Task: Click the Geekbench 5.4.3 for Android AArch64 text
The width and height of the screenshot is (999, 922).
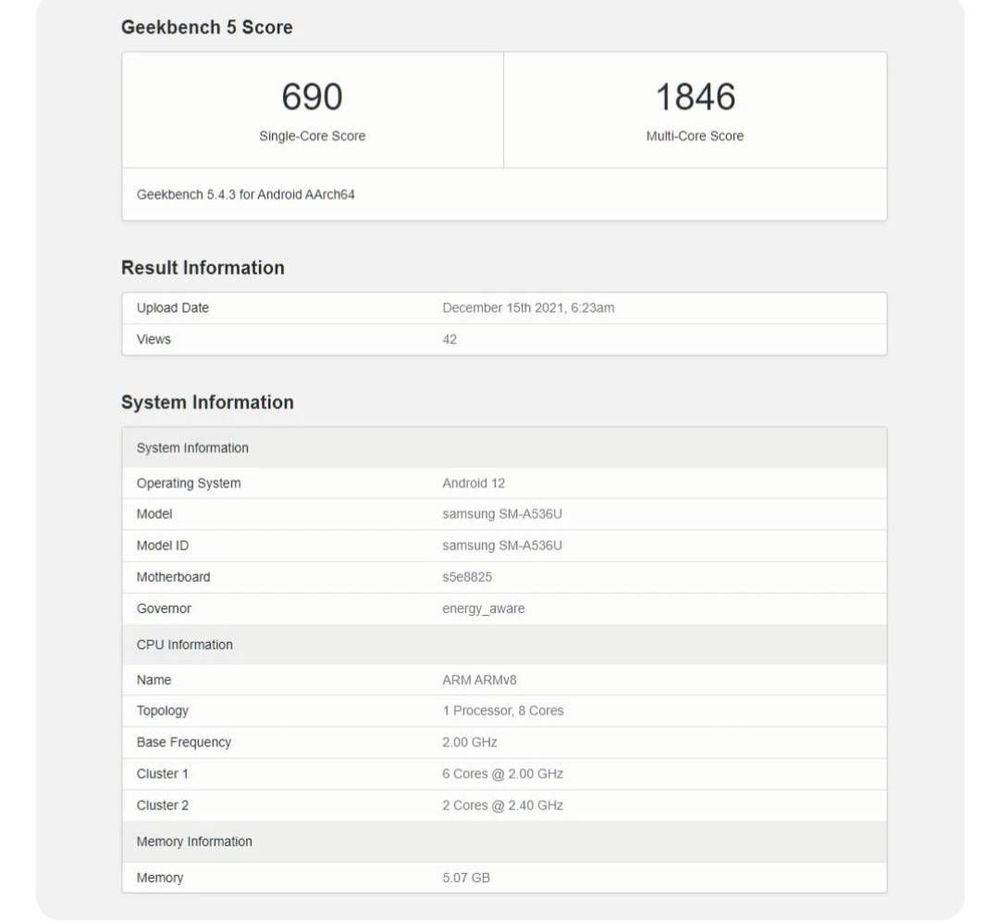Action: click(245, 194)
